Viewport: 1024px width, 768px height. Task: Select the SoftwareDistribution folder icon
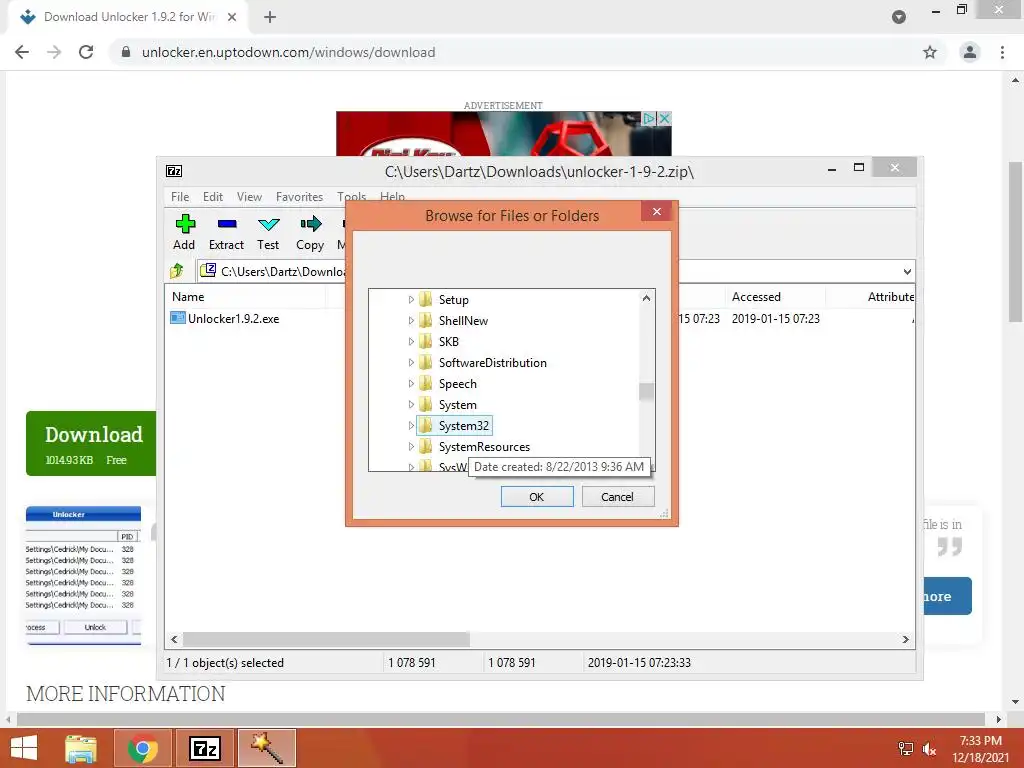[x=426, y=362]
